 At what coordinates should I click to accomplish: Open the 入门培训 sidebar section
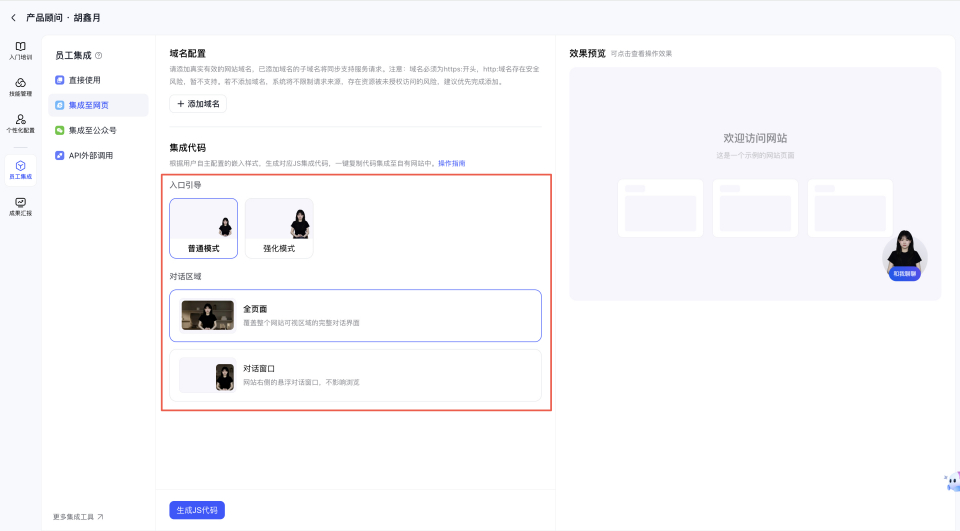pos(20,50)
